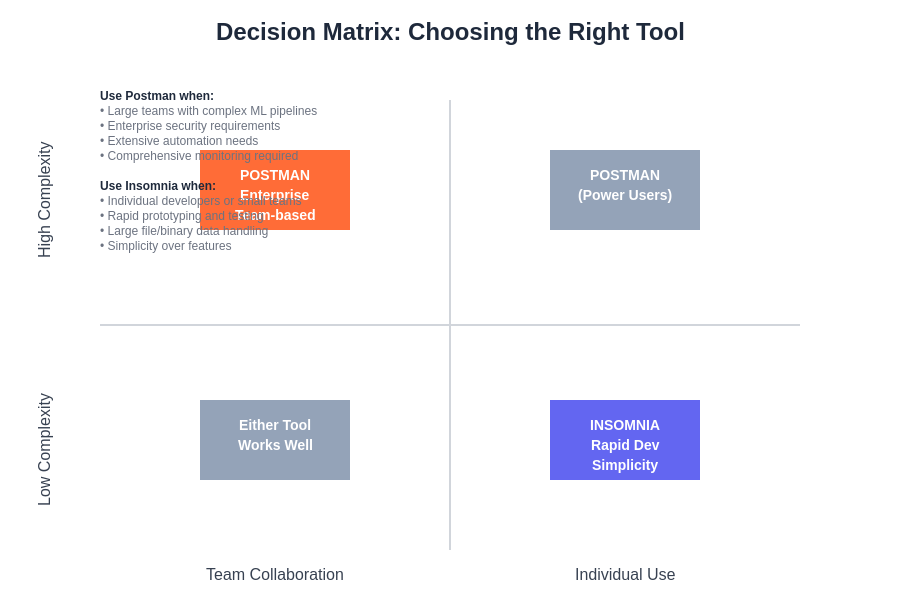Select the 'Individual Use' axis label
Screen dimensions: 900x600
pos(625,575)
